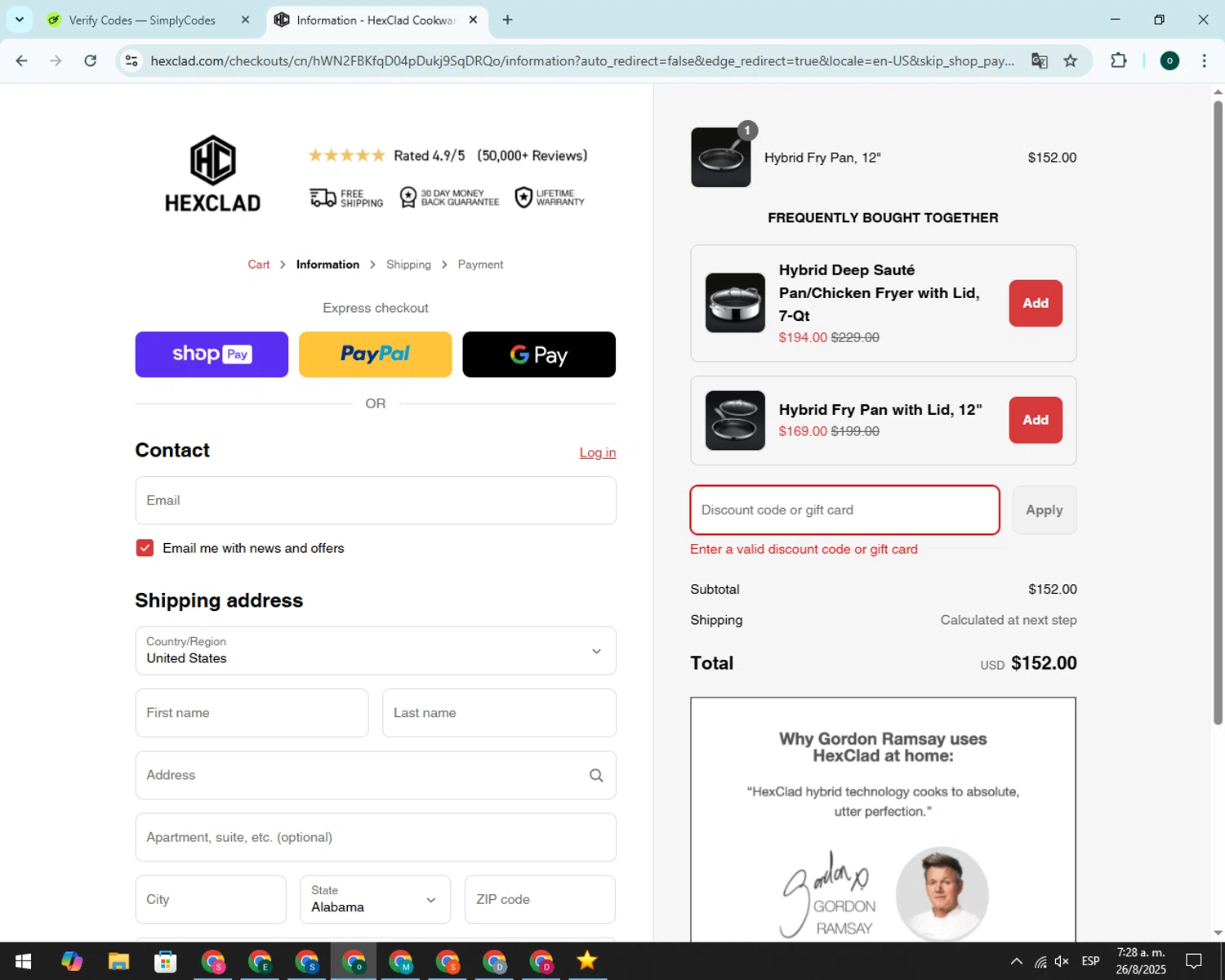Click the Payment breadcrumb step
Screen dimensions: 1225x980
[480, 265]
